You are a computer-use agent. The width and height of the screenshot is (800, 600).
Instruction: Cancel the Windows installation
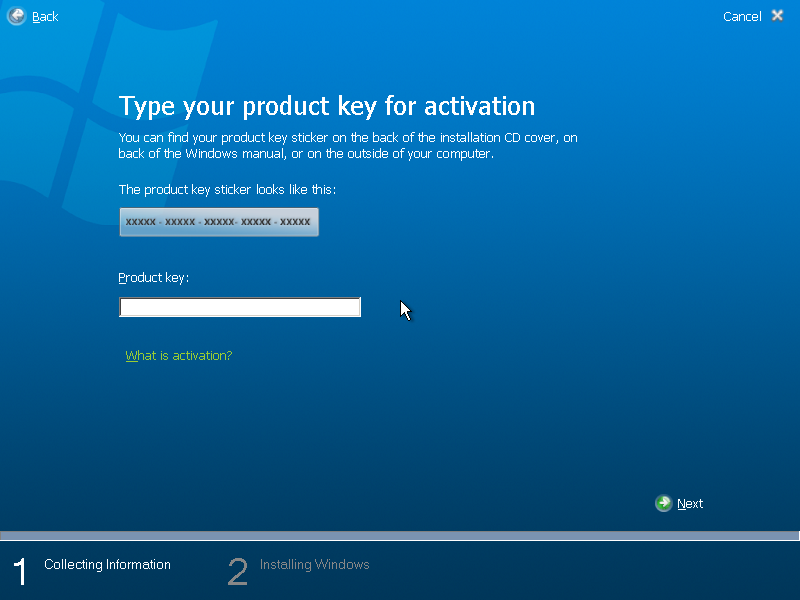click(x=741, y=16)
